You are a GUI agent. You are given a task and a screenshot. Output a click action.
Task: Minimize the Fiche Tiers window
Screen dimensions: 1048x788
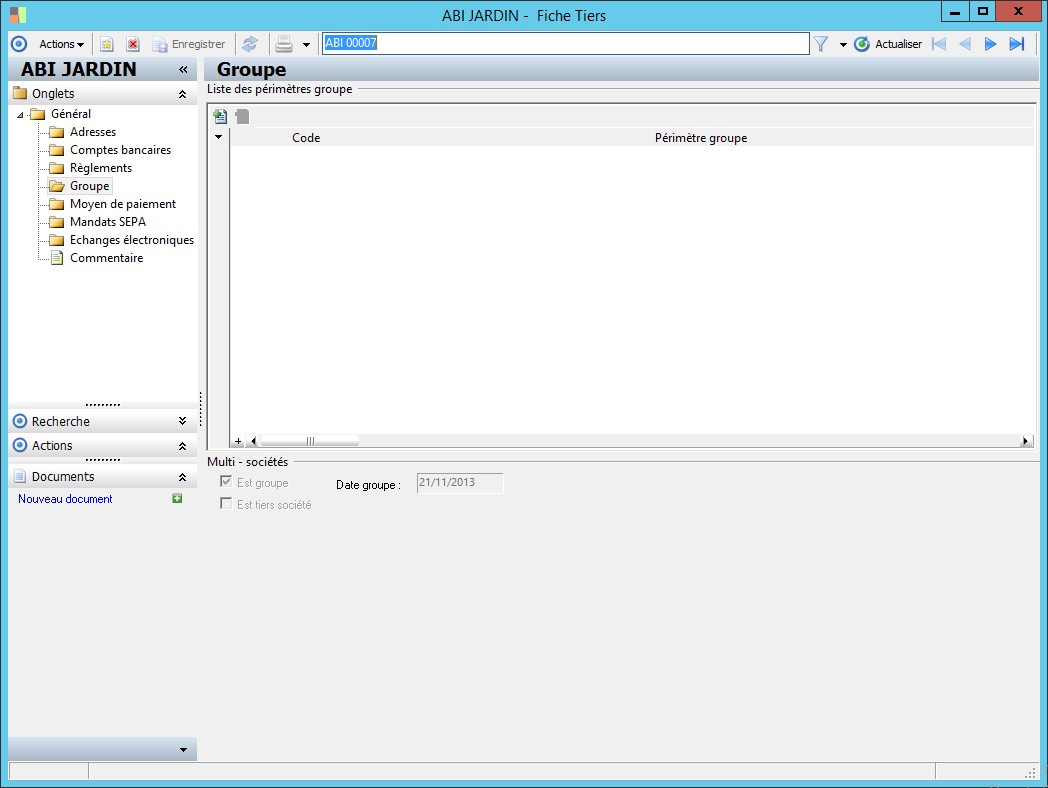click(x=955, y=11)
